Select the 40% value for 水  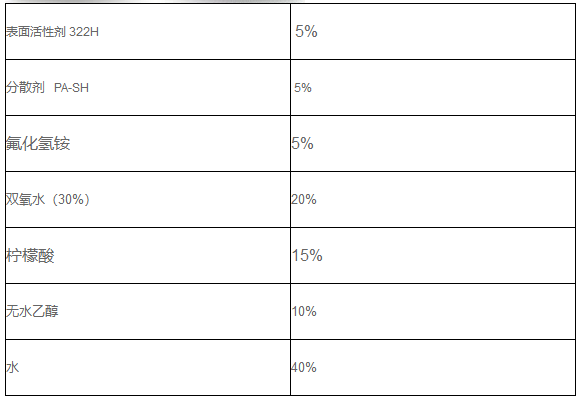(304, 368)
